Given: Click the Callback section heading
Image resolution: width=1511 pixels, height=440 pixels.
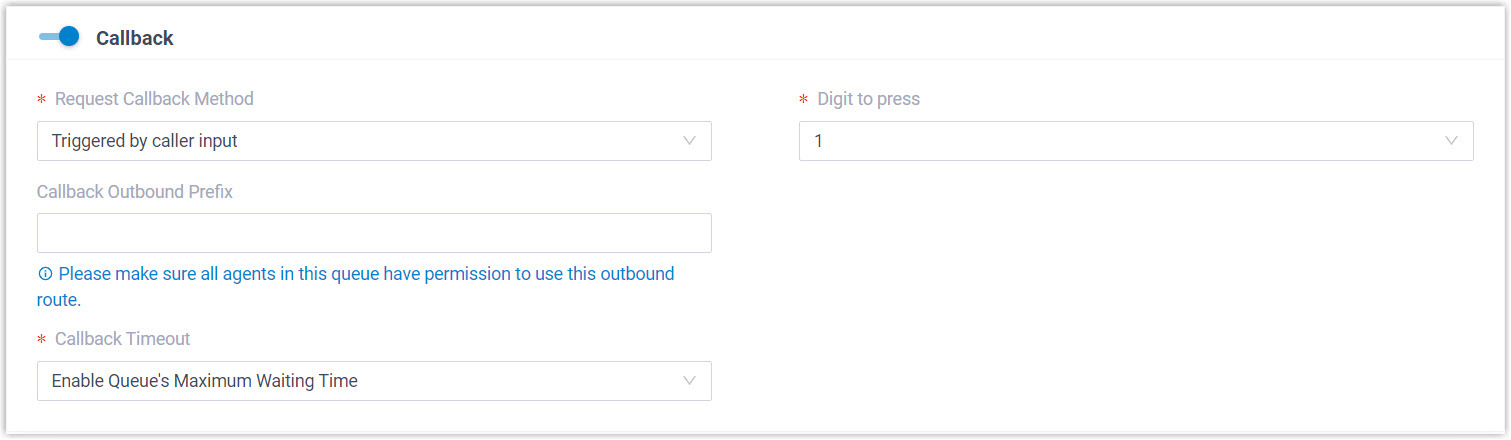Looking at the screenshot, I should tap(135, 38).
